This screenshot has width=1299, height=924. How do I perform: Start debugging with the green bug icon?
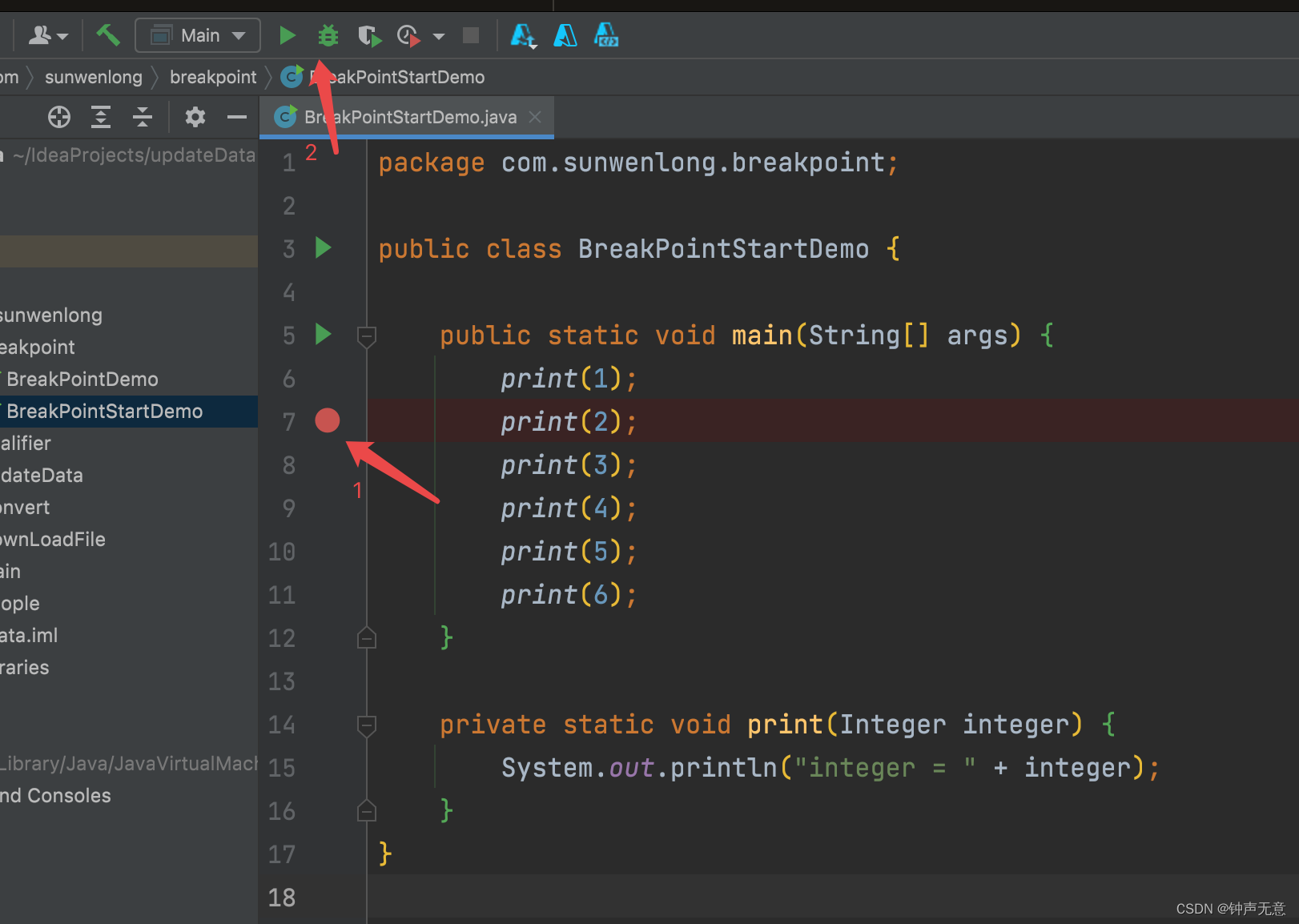coord(328,35)
